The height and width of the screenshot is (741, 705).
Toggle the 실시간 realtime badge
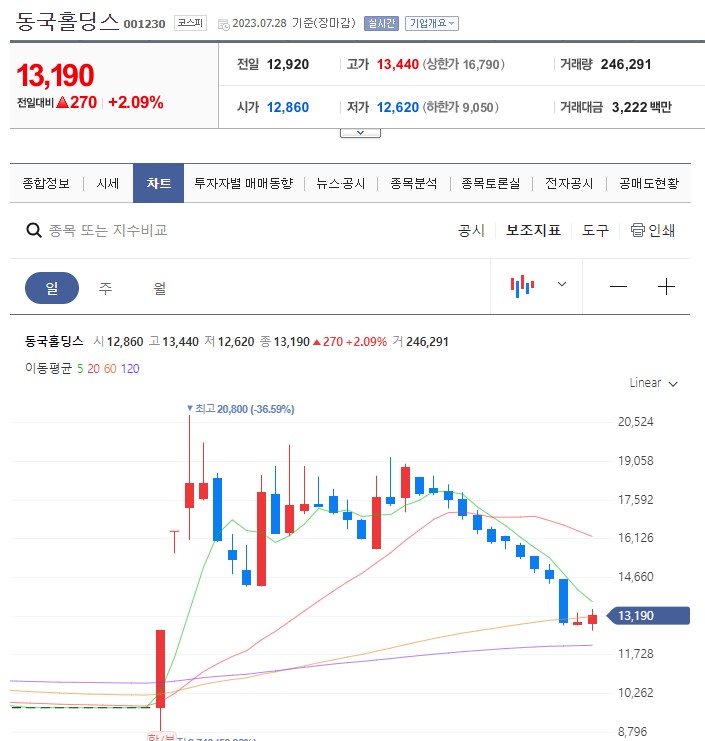[381, 23]
